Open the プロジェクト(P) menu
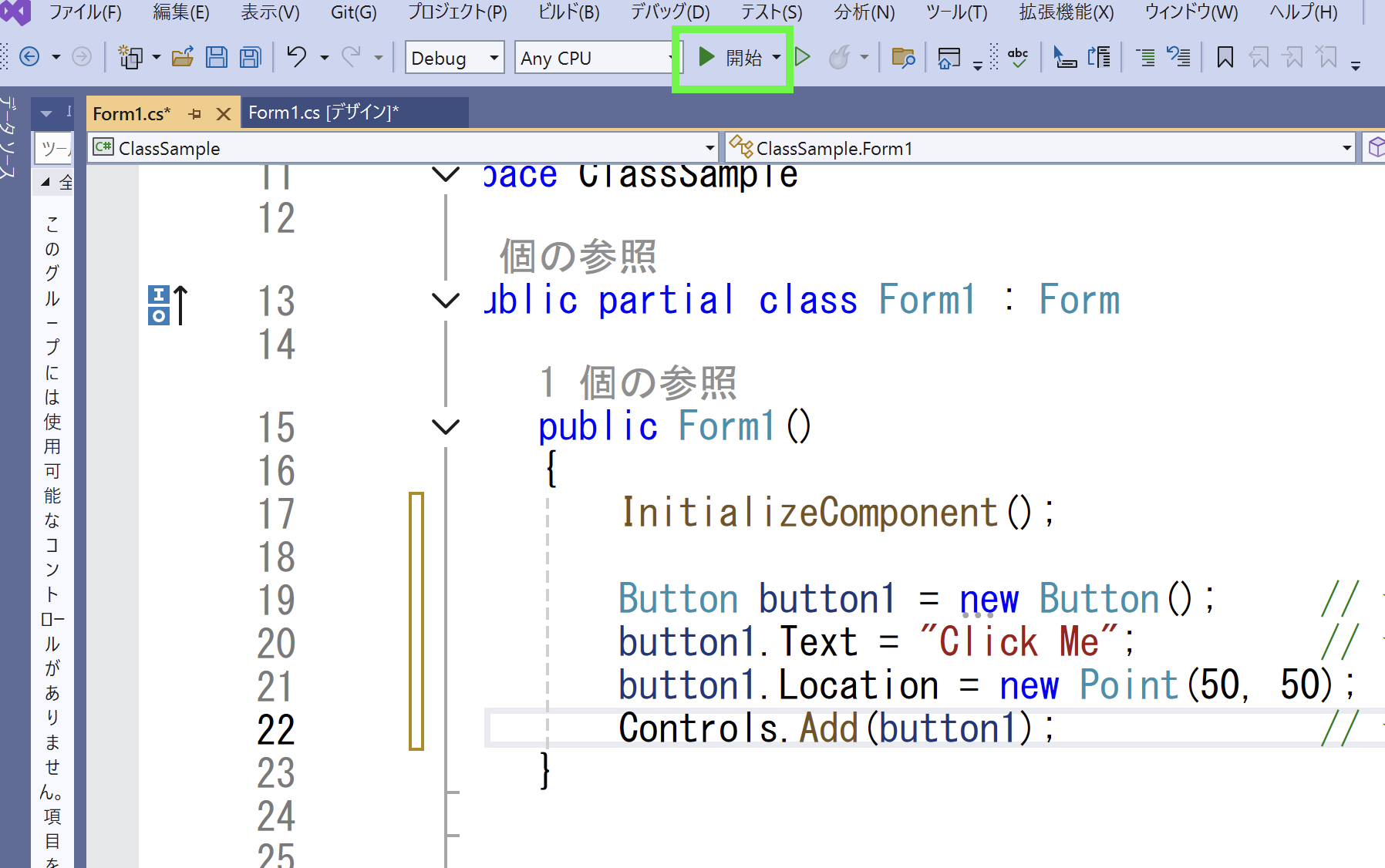The width and height of the screenshot is (1385, 868). pyautogui.click(x=457, y=12)
